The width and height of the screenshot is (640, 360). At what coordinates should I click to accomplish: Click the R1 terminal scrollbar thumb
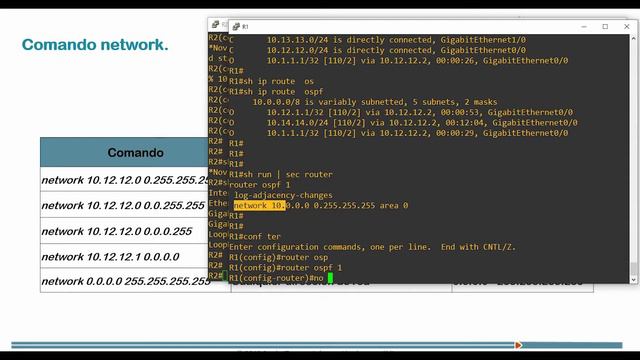click(x=633, y=269)
